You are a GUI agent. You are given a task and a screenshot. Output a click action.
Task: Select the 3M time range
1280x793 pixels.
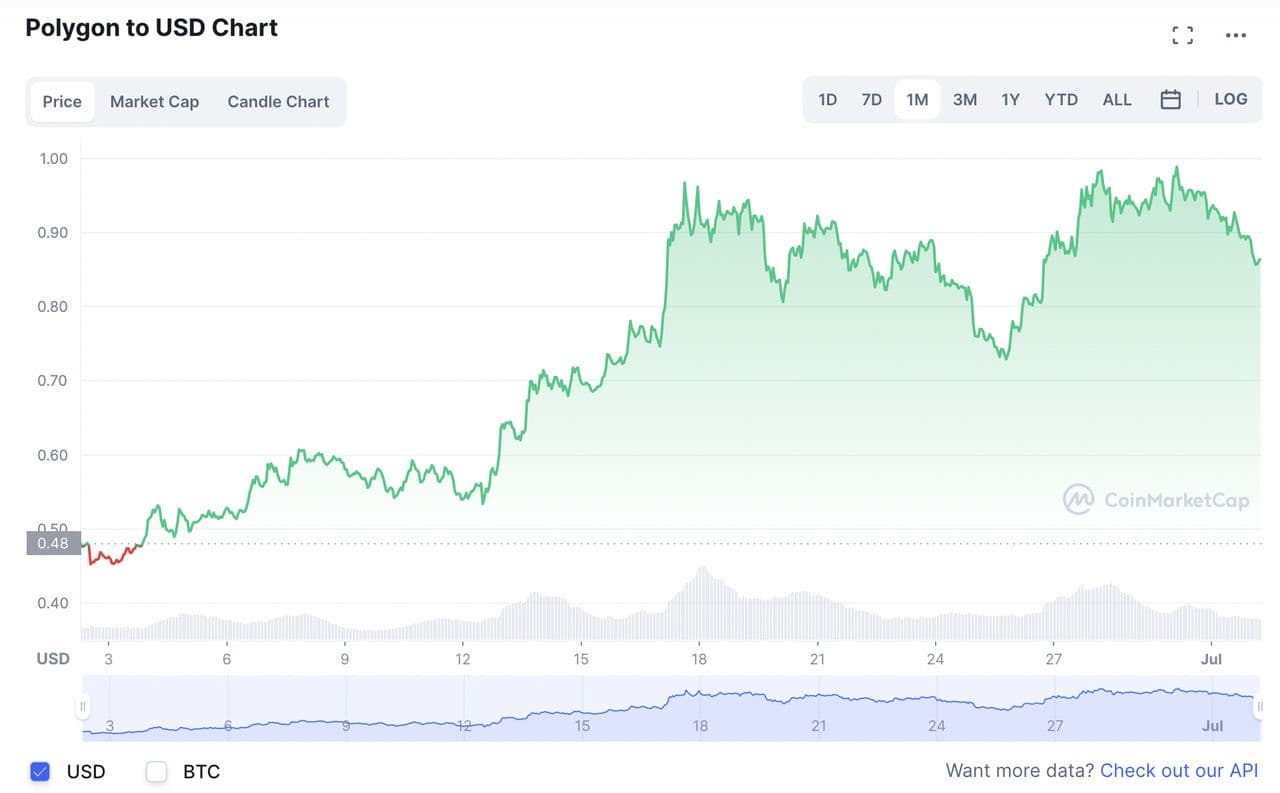964,100
